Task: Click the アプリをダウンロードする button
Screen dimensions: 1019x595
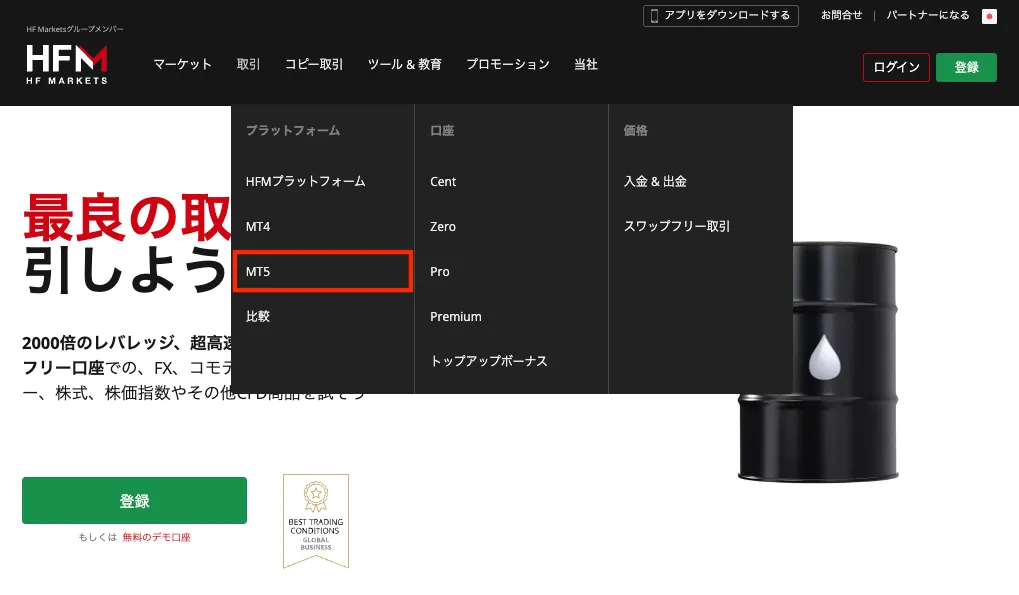Action: coord(721,16)
